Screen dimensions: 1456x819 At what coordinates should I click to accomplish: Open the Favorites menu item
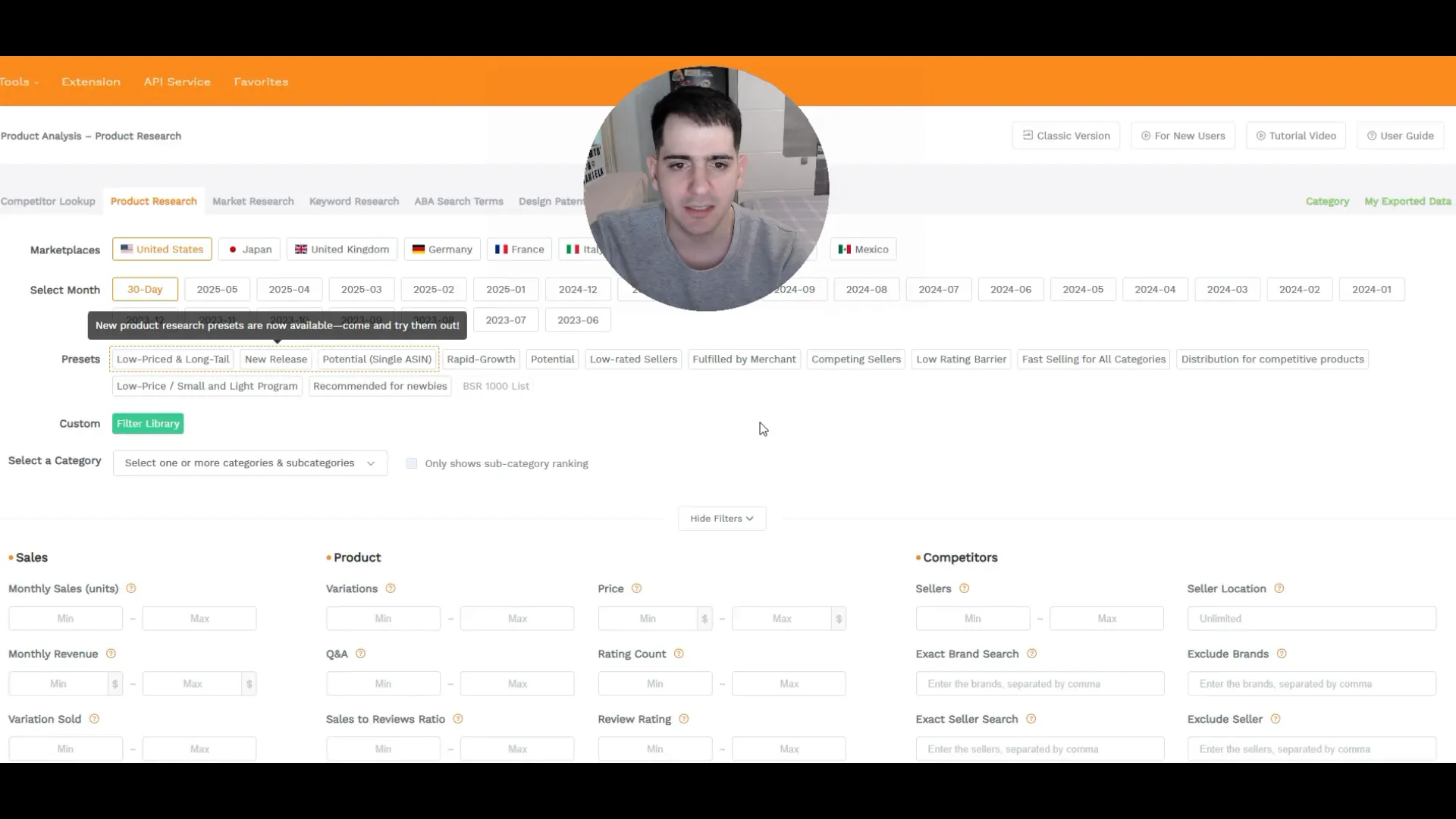[261, 82]
